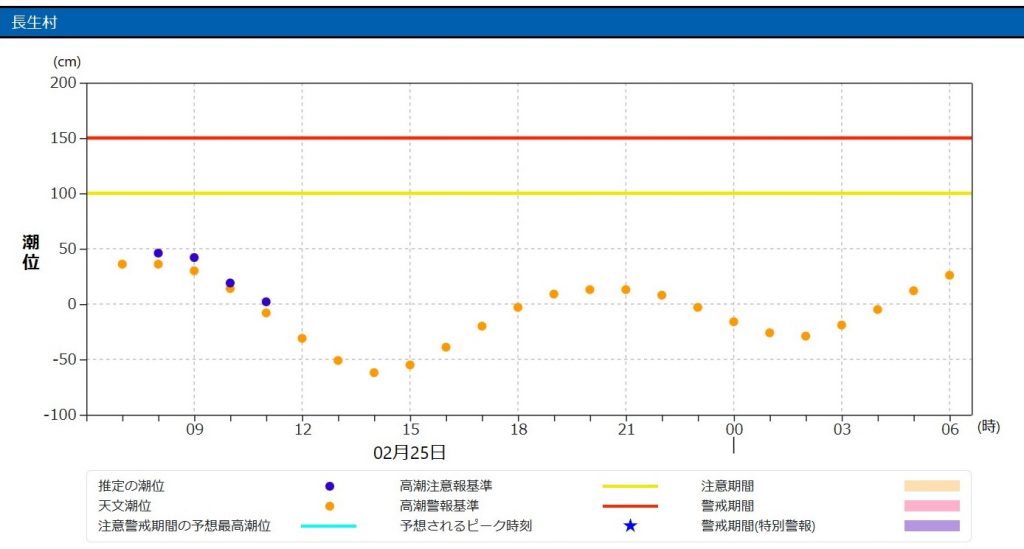The image size is (1024, 549).
Task: Click the -50 y-axis value
Action: tap(64, 359)
